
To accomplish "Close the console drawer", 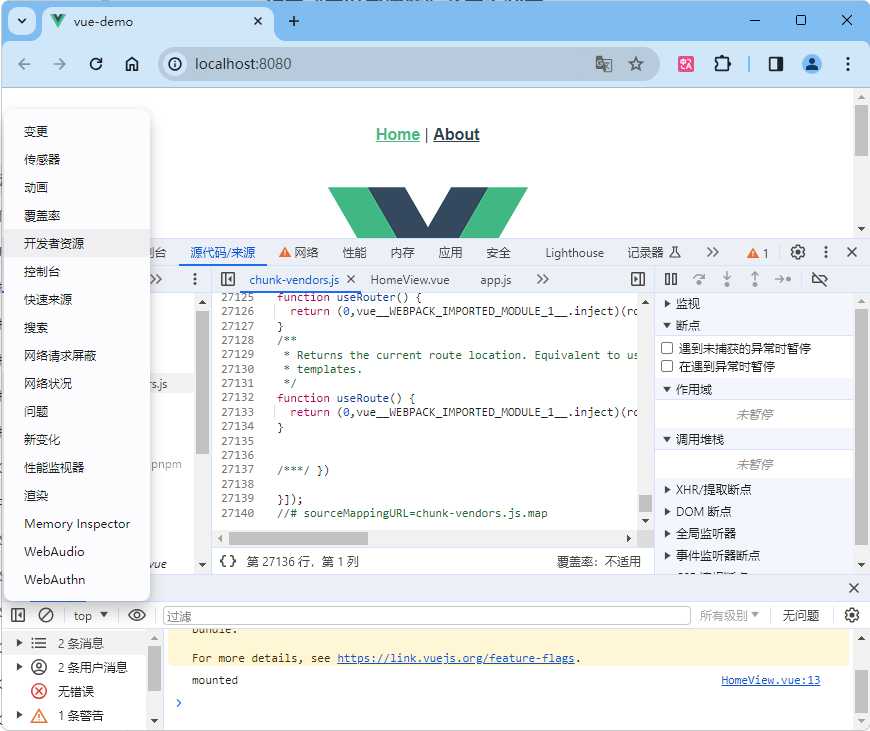I will click(x=853, y=588).
